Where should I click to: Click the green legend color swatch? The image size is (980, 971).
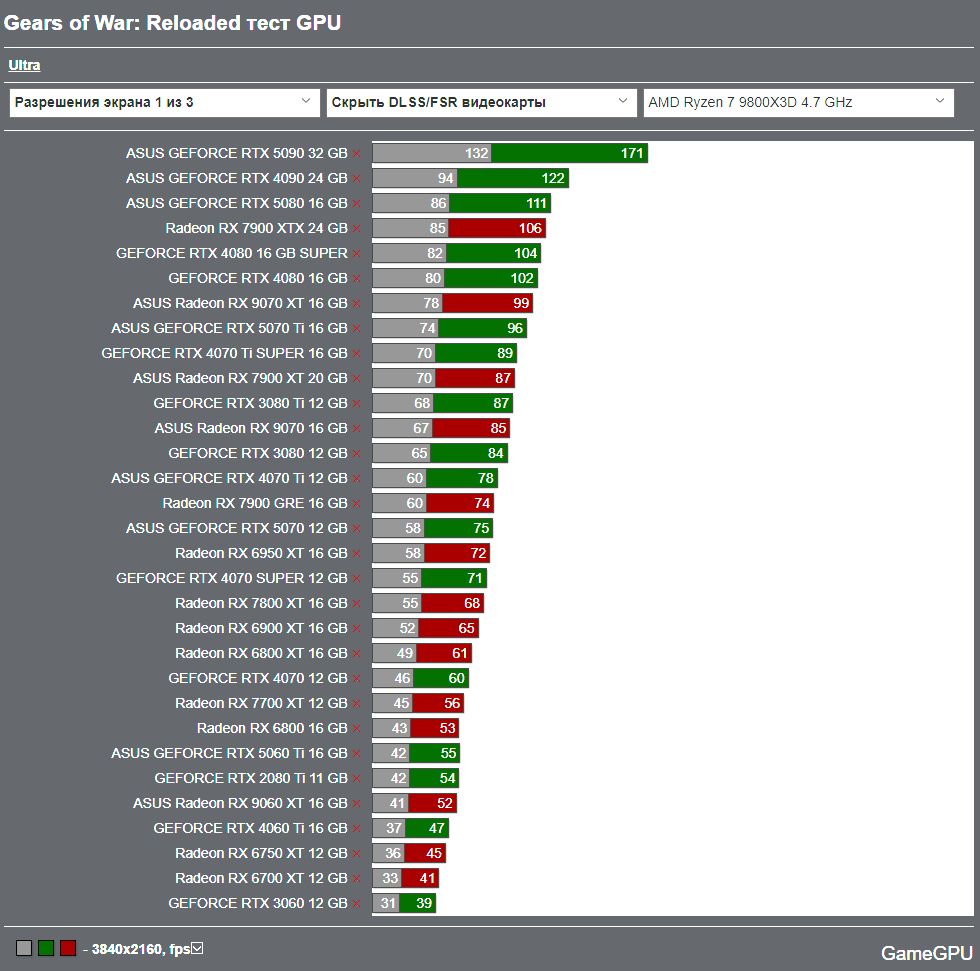pyautogui.click(x=46, y=949)
